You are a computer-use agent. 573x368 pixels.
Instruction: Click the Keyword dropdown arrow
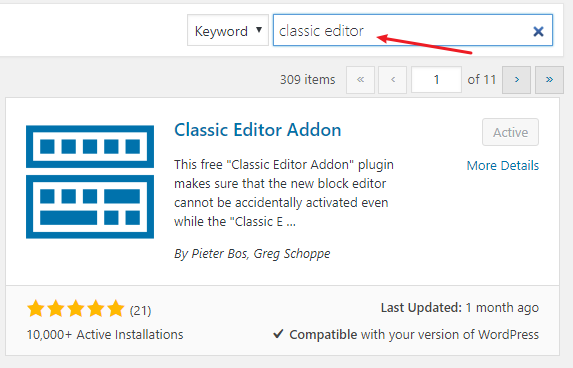(259, 30)
